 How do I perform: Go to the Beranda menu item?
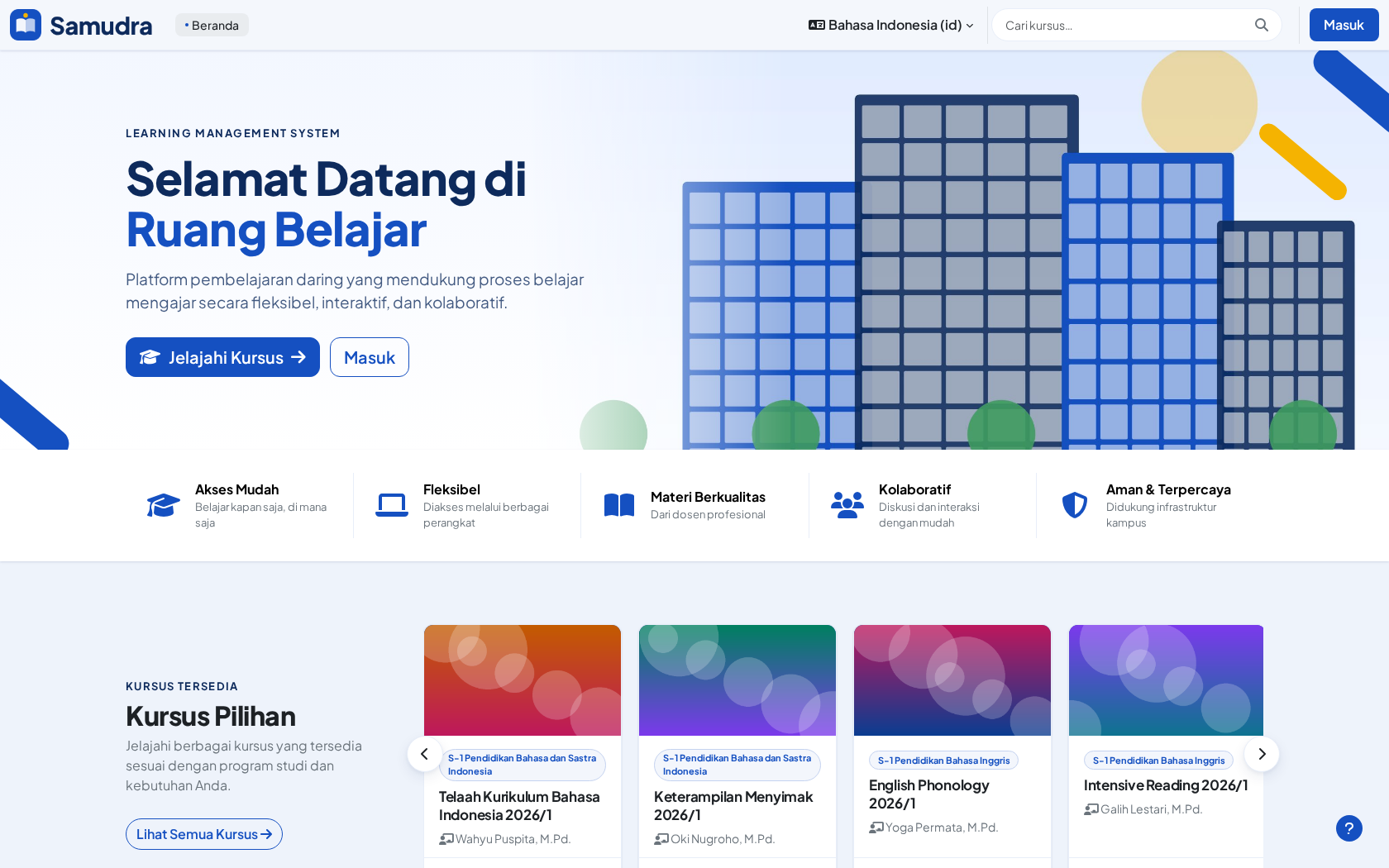tap(212, 25)
